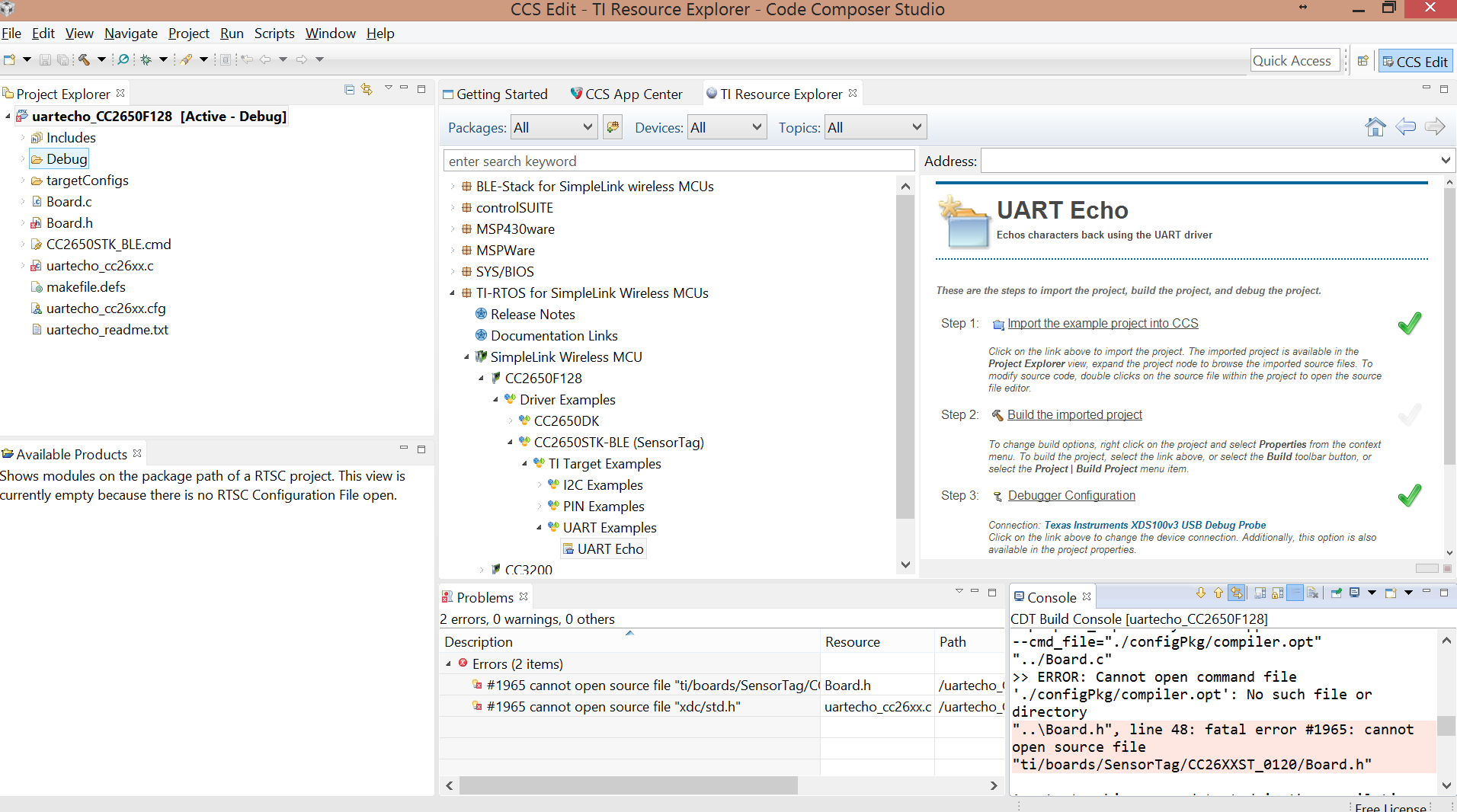Select UART Echo in resource tree
This screenshot has width=1457, height=812.
click(604, 548)
